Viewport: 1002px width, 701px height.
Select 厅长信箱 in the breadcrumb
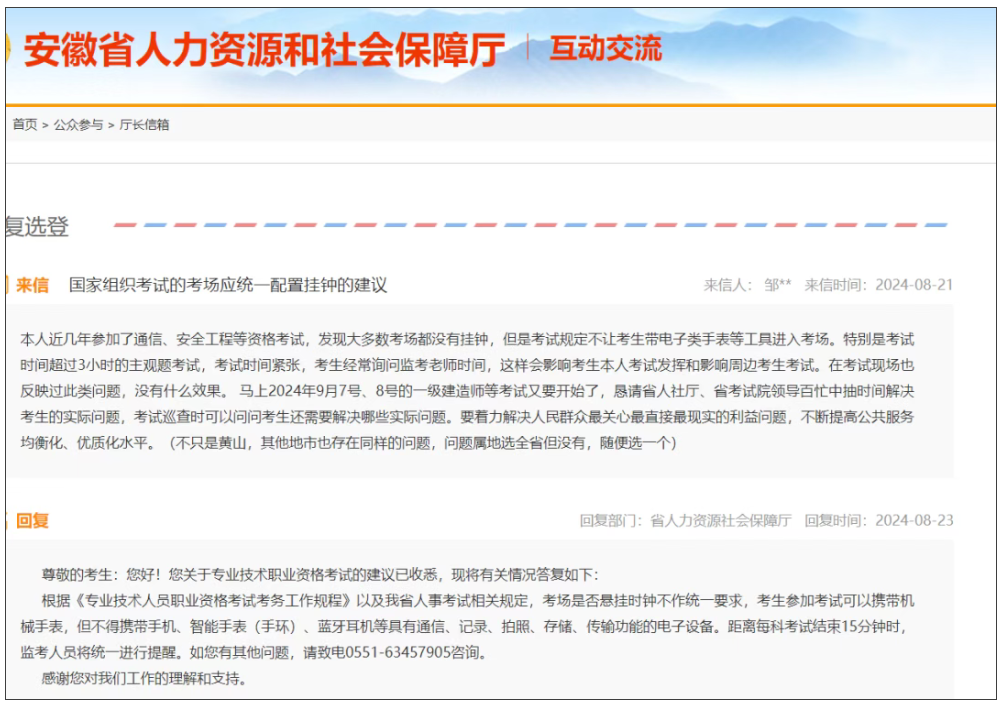pos(144,125)
